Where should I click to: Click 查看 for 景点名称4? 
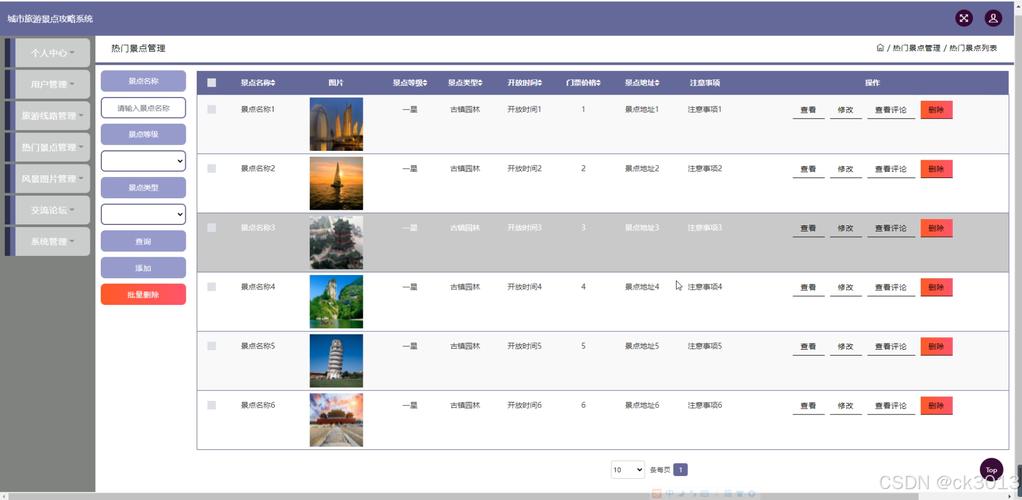[x=808, y=287]
